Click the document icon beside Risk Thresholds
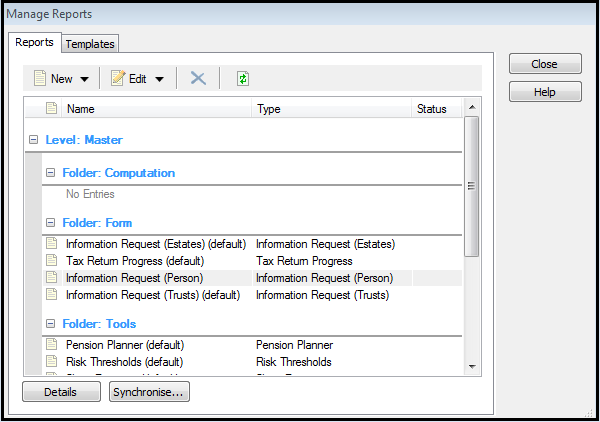 51,361
